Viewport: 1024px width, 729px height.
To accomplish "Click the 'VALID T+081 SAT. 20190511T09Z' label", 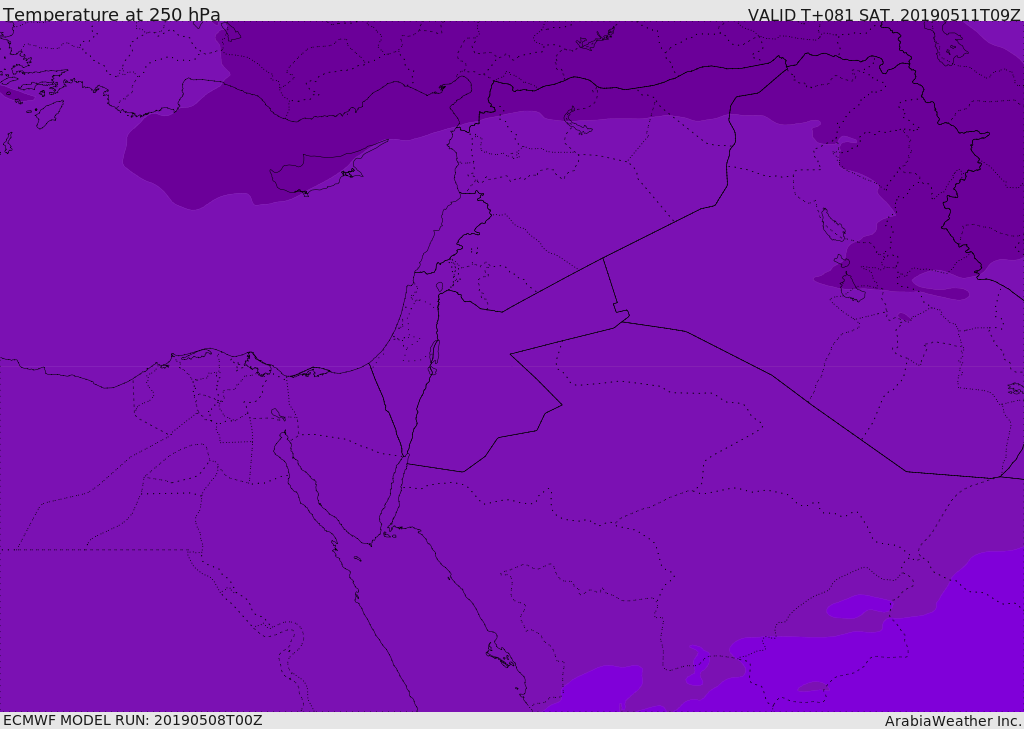I will click(884, 14).
